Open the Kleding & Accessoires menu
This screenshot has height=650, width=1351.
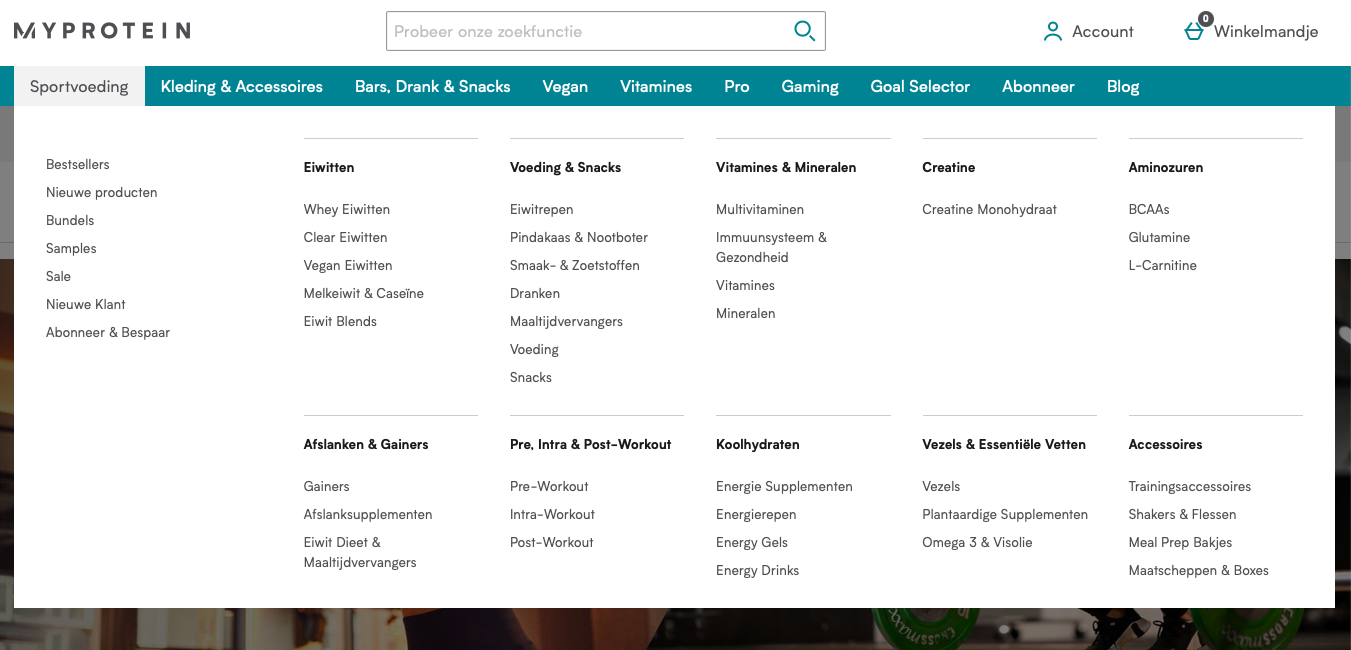pyautogui.click(x=241, y=86)
